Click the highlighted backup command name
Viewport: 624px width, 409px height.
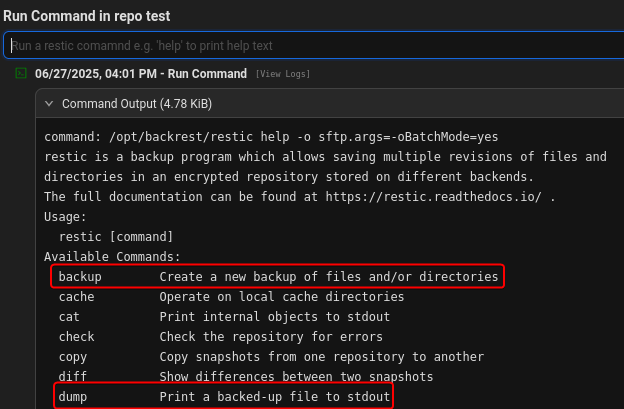[80, 276]
